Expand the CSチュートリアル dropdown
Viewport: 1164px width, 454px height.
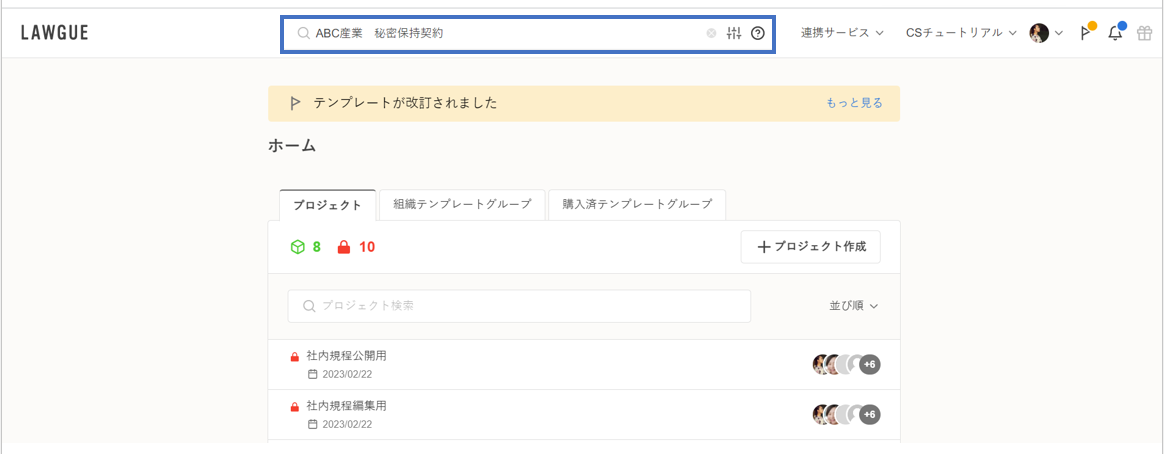tap(961, 33)
